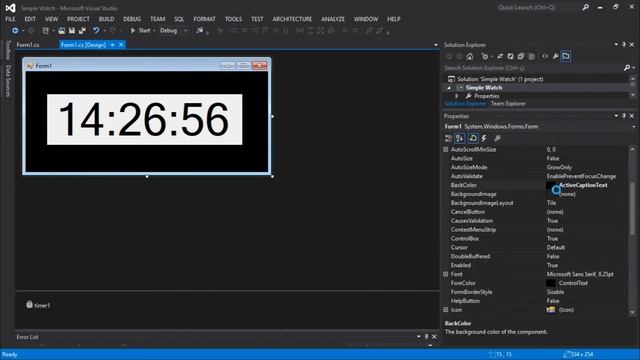Click the Sync with Active Document icon
Screen dimensions: 640x360
500,56
